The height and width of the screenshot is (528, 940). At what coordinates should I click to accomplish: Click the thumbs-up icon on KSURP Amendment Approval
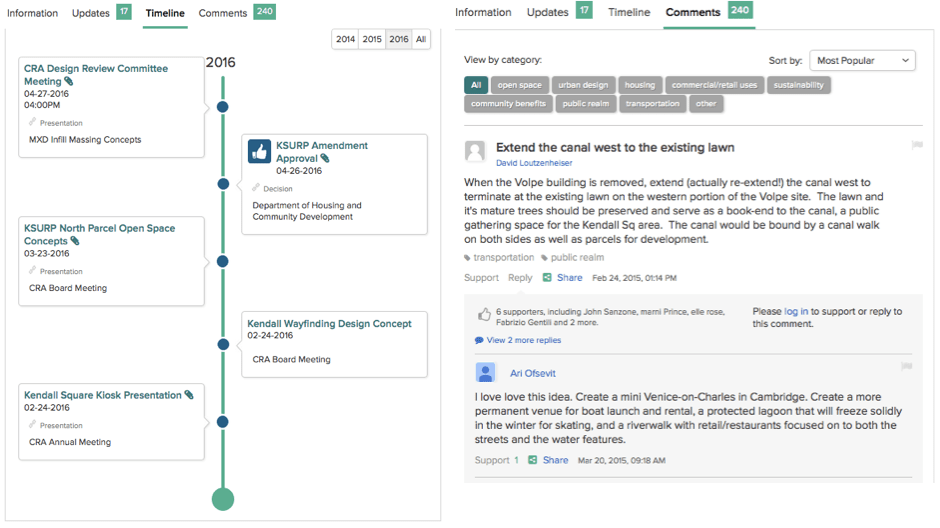(x=260, y=152)
